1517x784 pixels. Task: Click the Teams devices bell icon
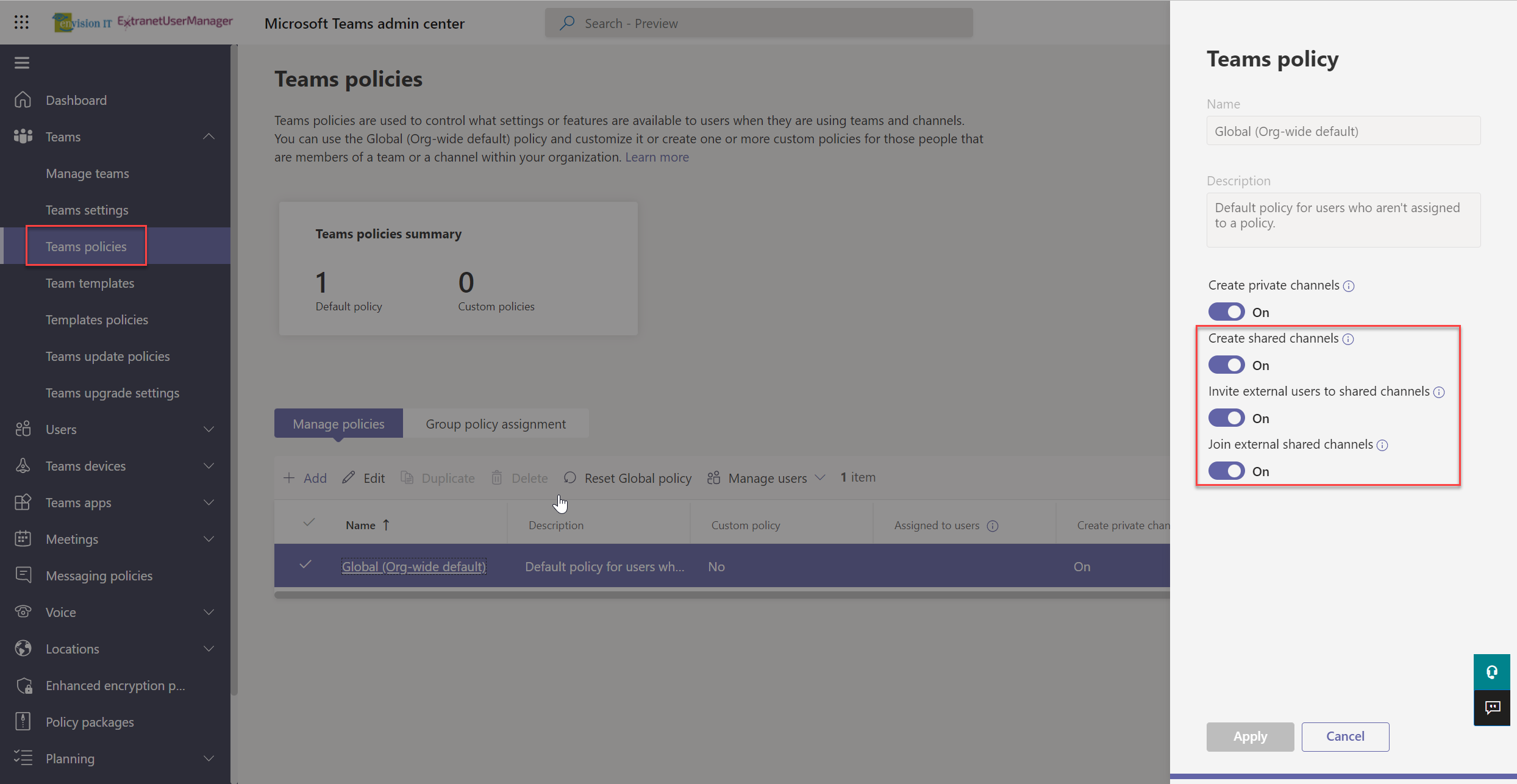coord(23,465)
